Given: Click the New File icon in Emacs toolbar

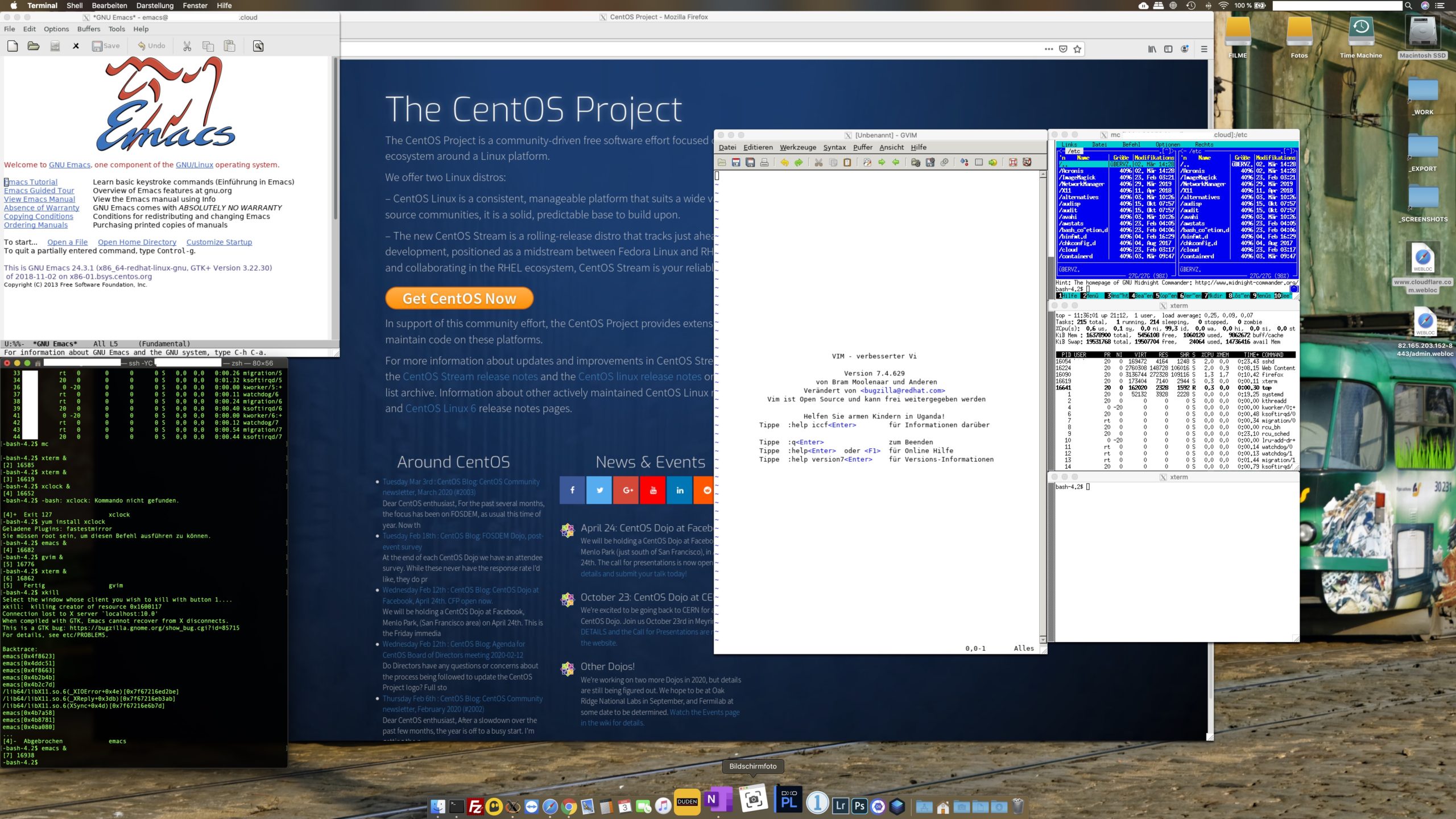Looking at the screenshot, I should click(13, 46).
